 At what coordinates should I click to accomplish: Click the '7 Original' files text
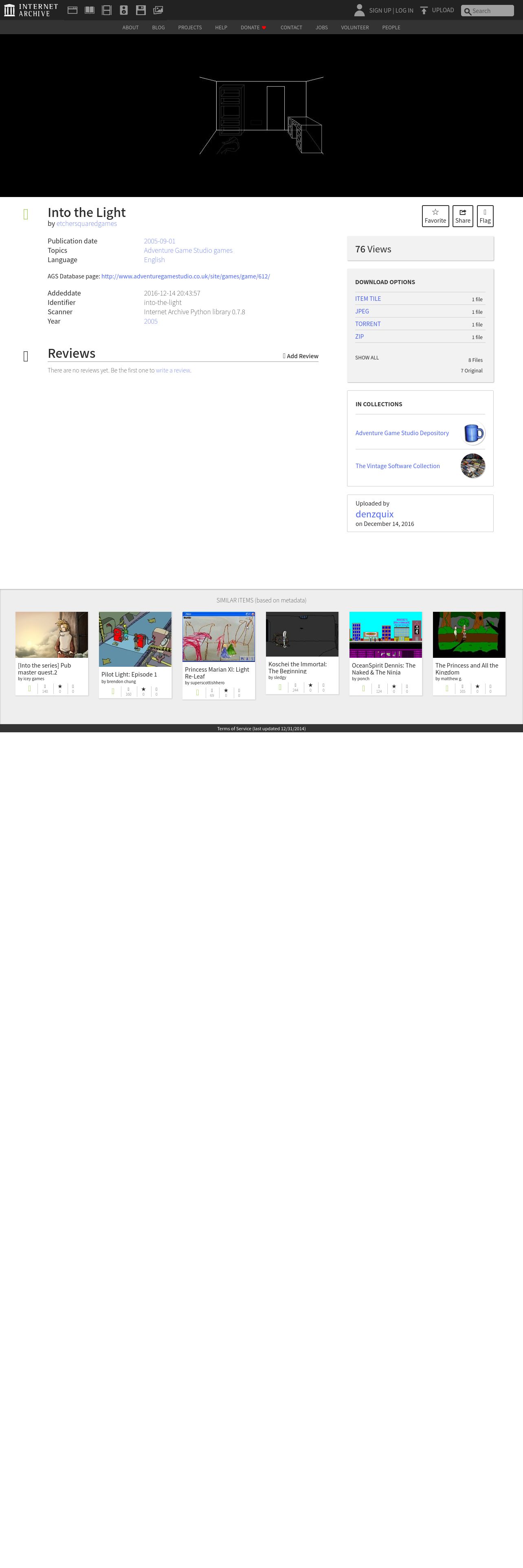pos(471,371)
